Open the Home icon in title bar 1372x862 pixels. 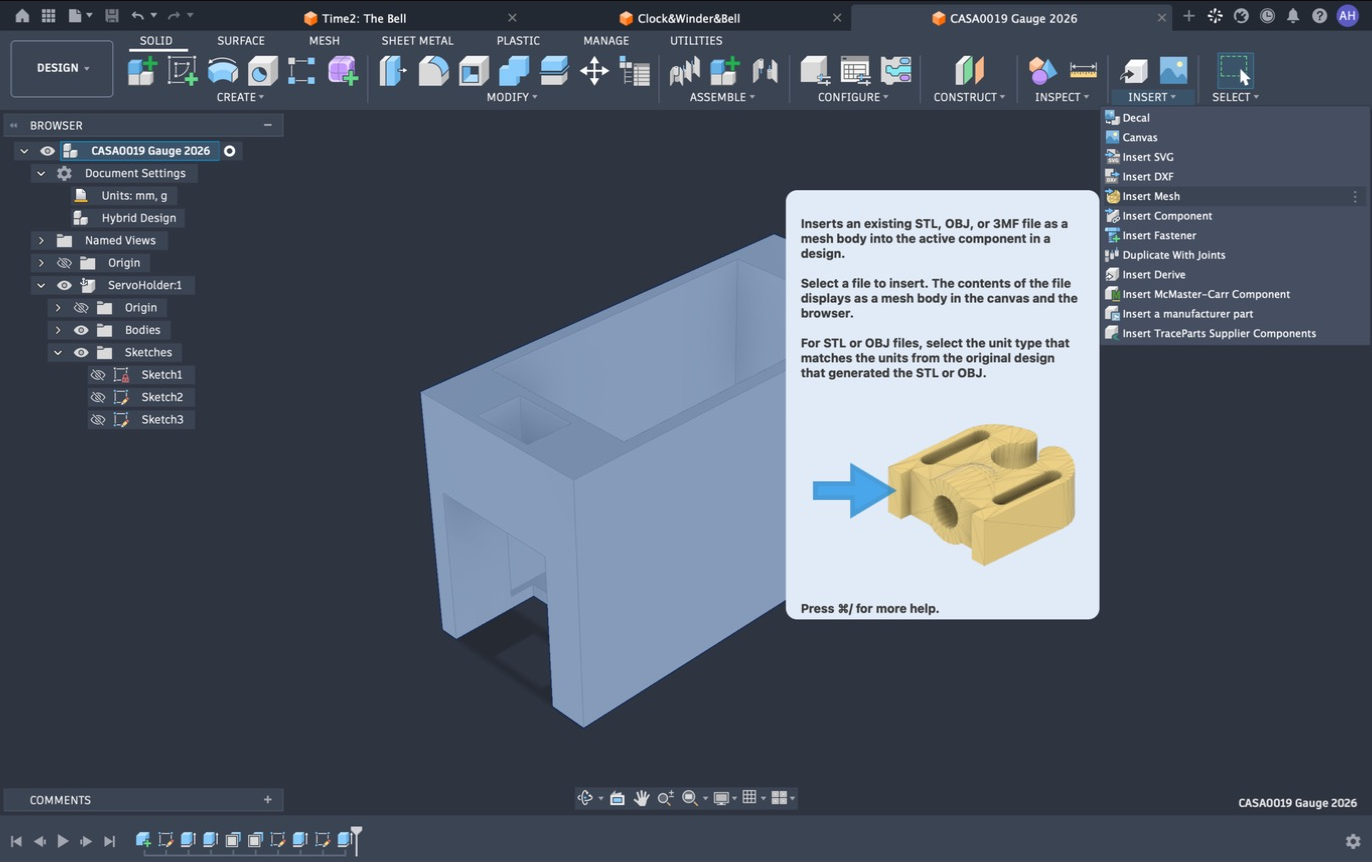pyautogui.click(x=22, y=16)
